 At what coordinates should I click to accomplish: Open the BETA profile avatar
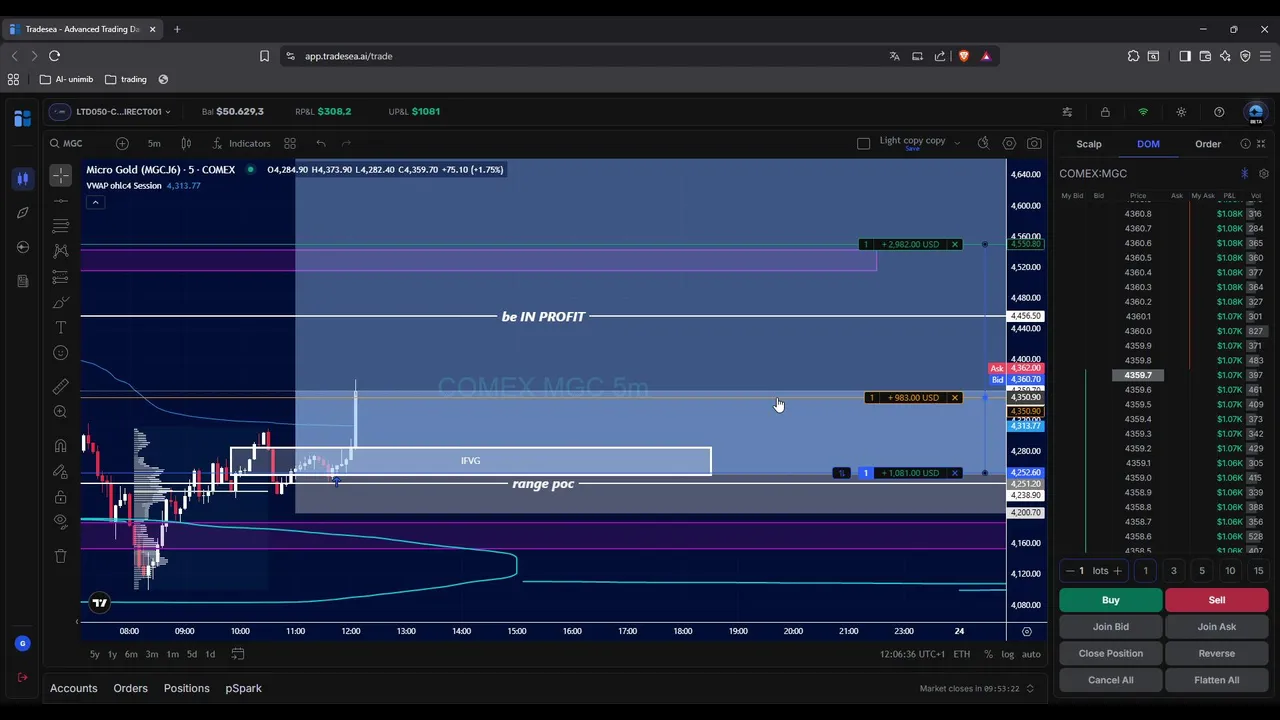click(x=1256, y=112)
